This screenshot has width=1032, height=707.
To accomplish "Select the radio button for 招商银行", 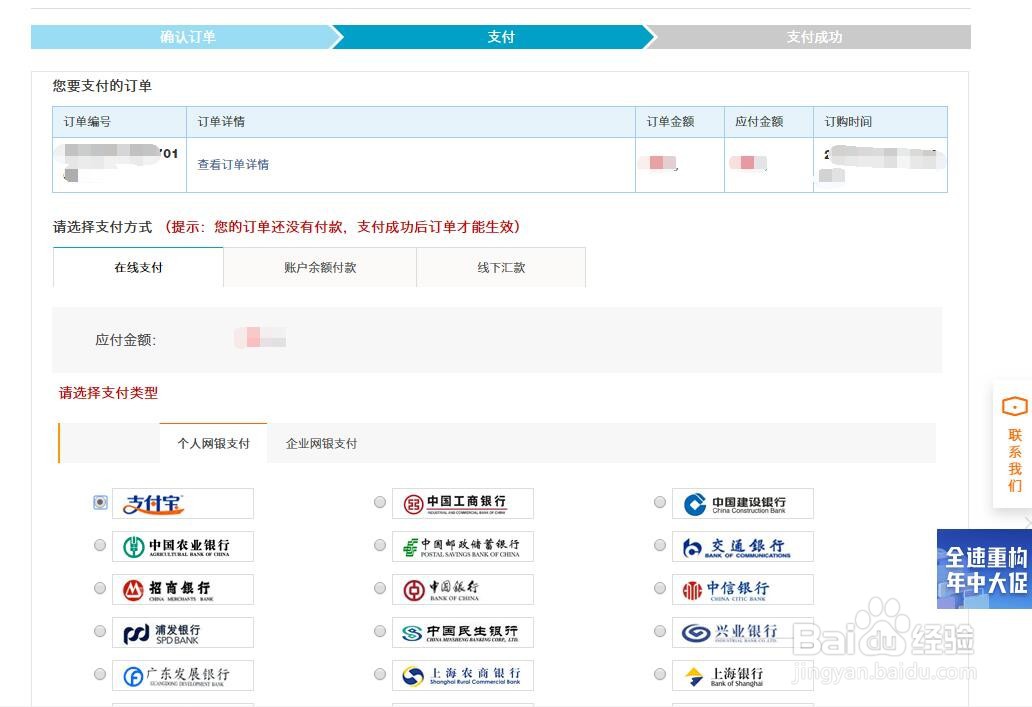I will [100, 588].
